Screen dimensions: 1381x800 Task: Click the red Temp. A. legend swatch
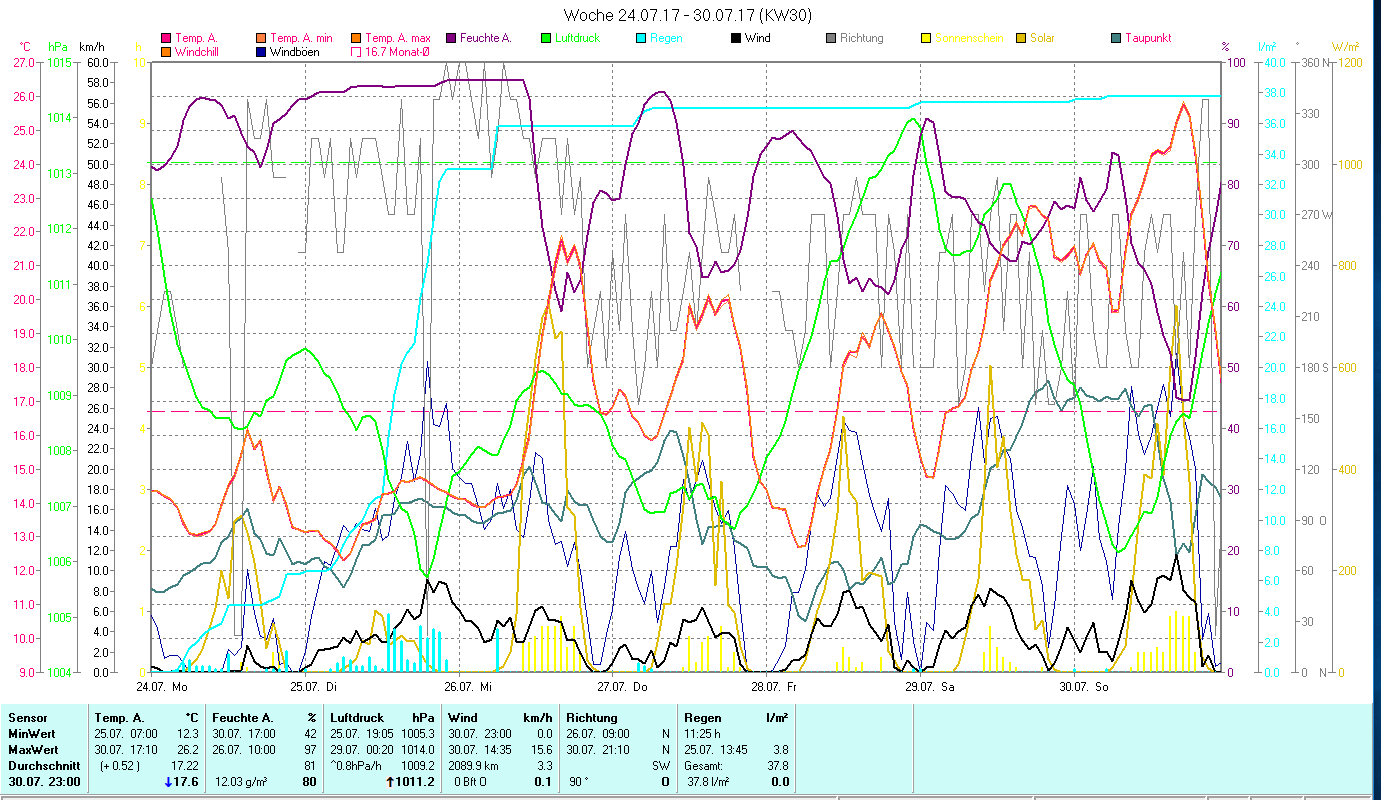pyautogui.click(x=165, y=38)
